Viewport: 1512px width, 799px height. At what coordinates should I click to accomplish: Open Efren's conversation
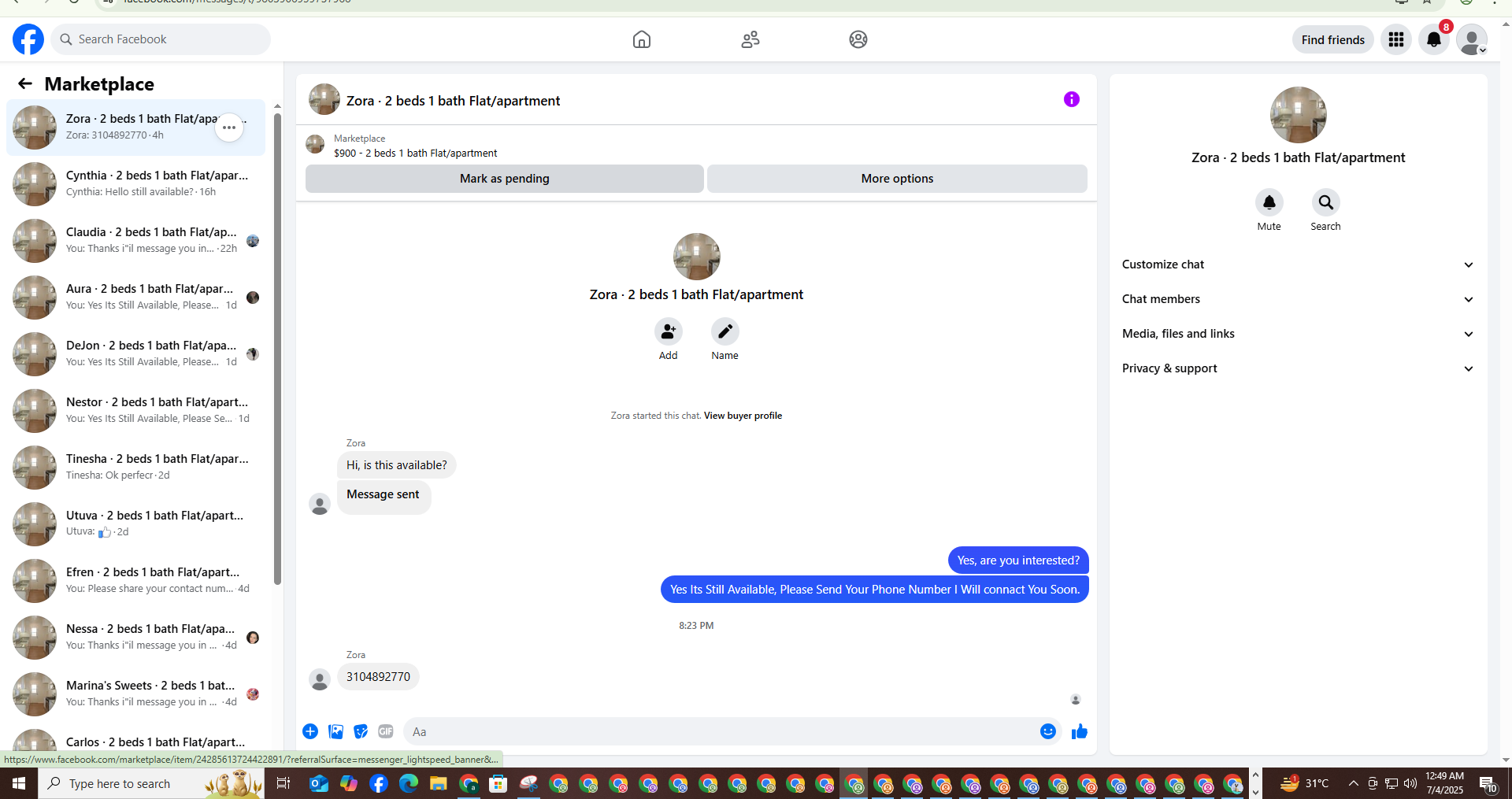(x=135, y=581)
